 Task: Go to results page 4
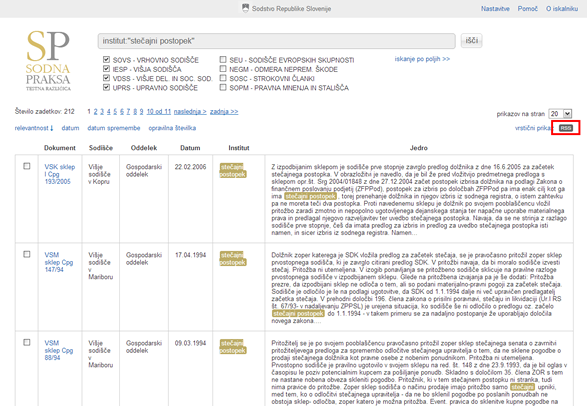pyautogui.click(x=109, y=112)
